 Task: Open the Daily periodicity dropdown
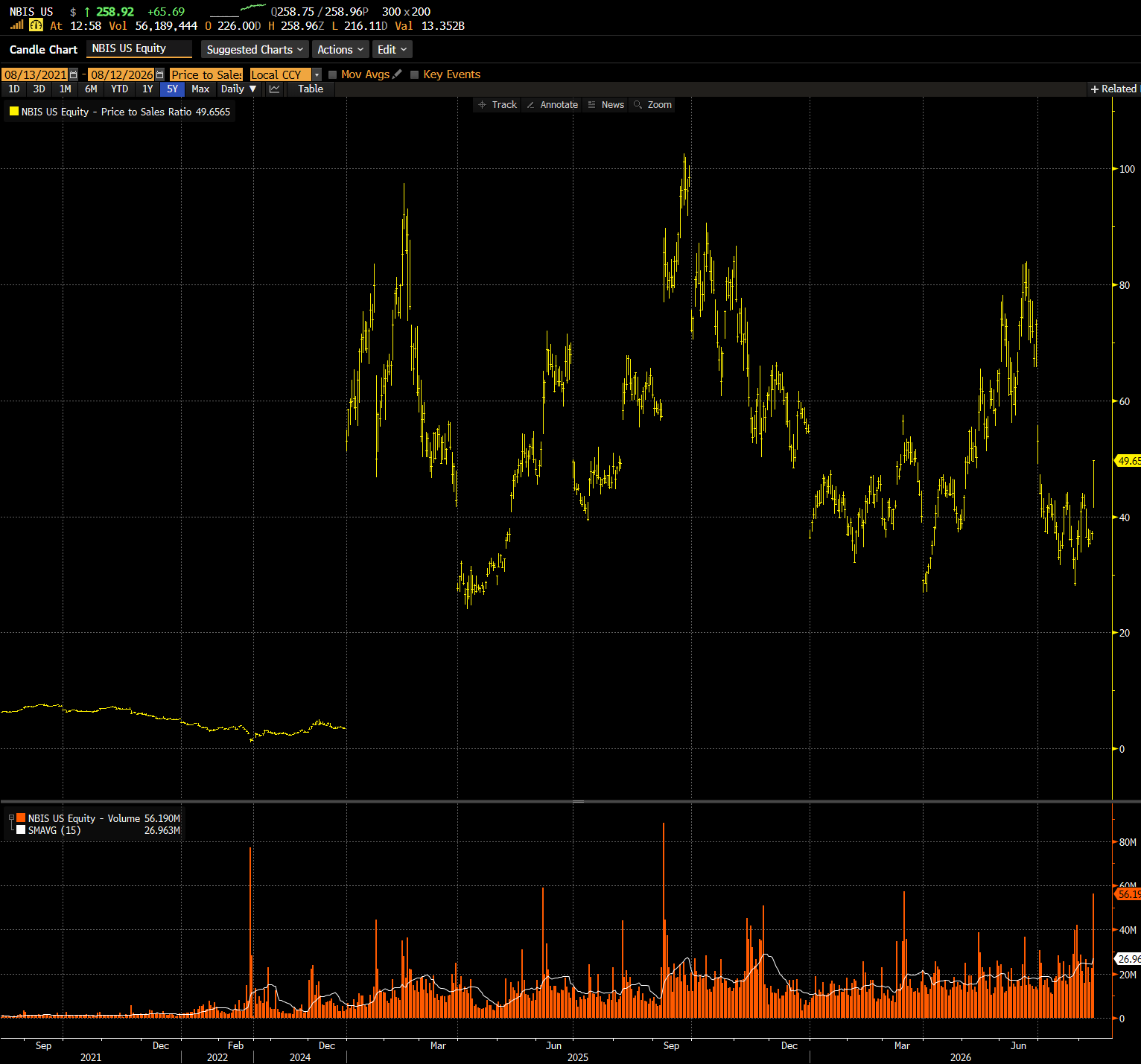click(x=238, y=89)
